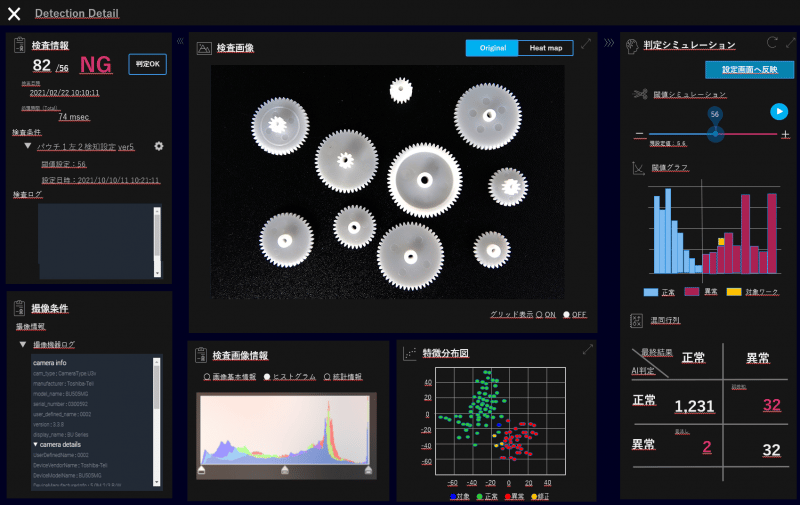Click the gear inspection image
Screen dimensions: 800x505
pos(388,182)
